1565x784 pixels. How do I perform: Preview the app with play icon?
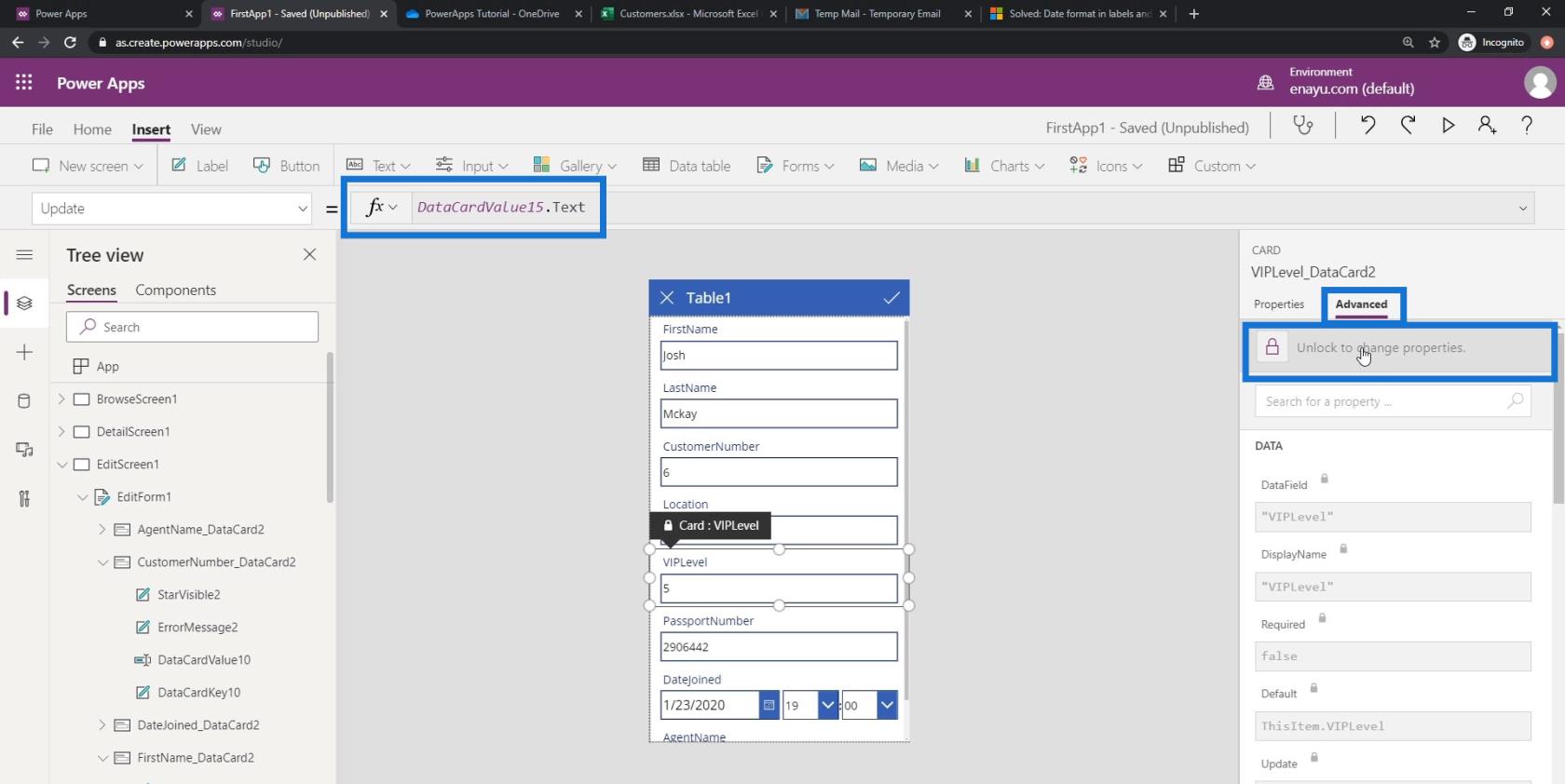point(1448,126)
